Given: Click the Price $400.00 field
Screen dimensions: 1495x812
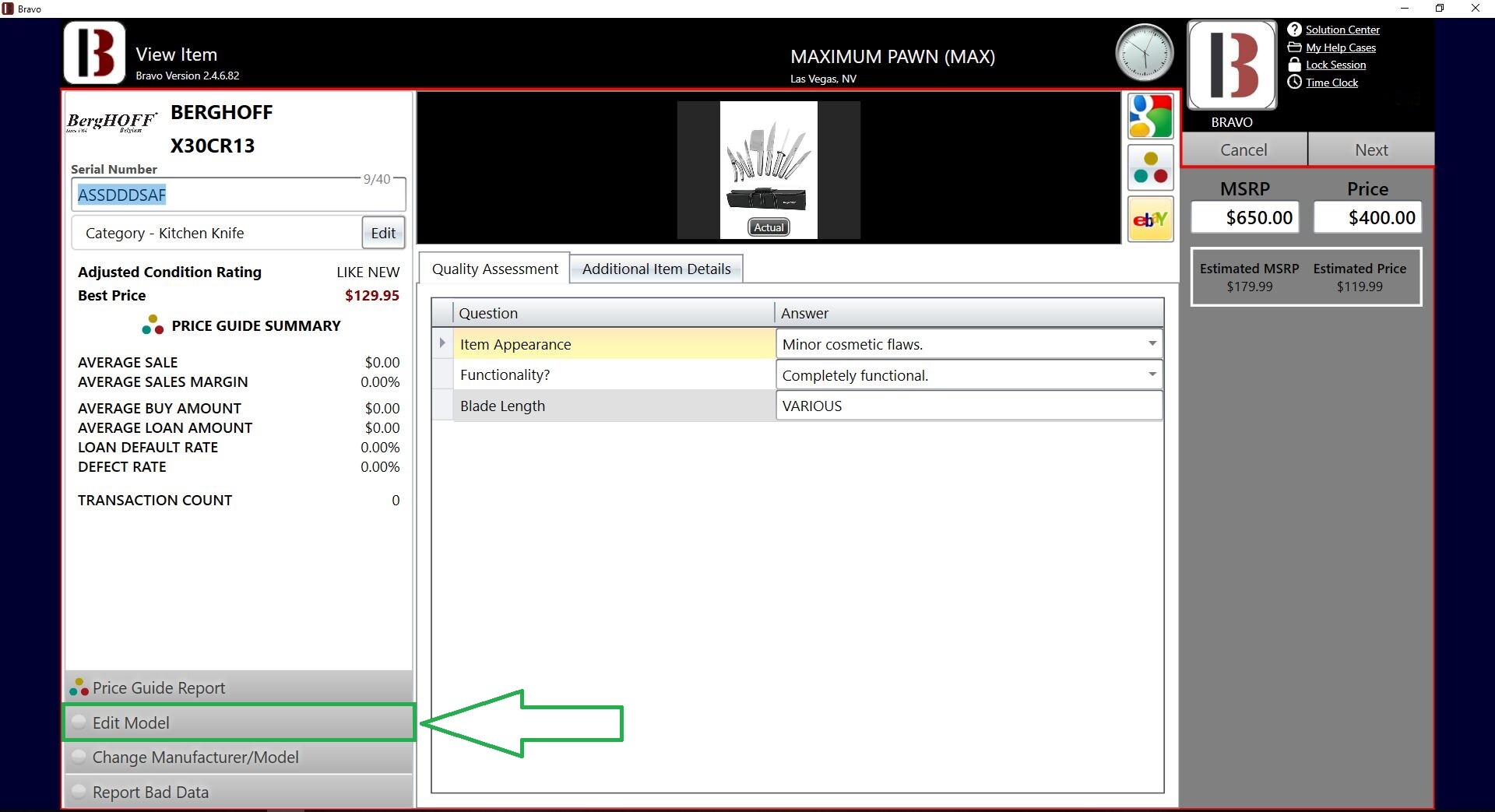Looking at the screenshot, I should point(1367,217).
